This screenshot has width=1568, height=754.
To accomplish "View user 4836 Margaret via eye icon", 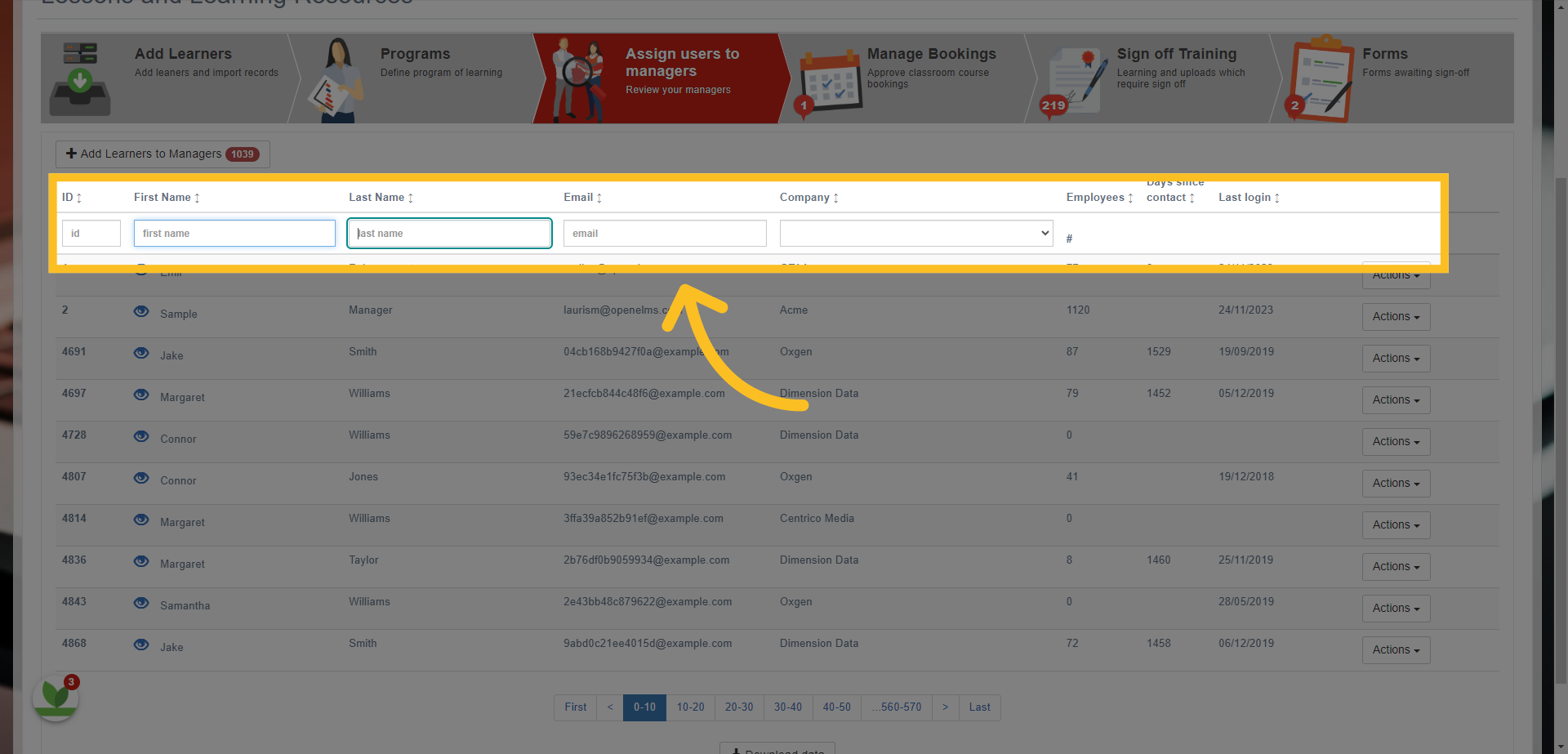I will click(141, 561).
